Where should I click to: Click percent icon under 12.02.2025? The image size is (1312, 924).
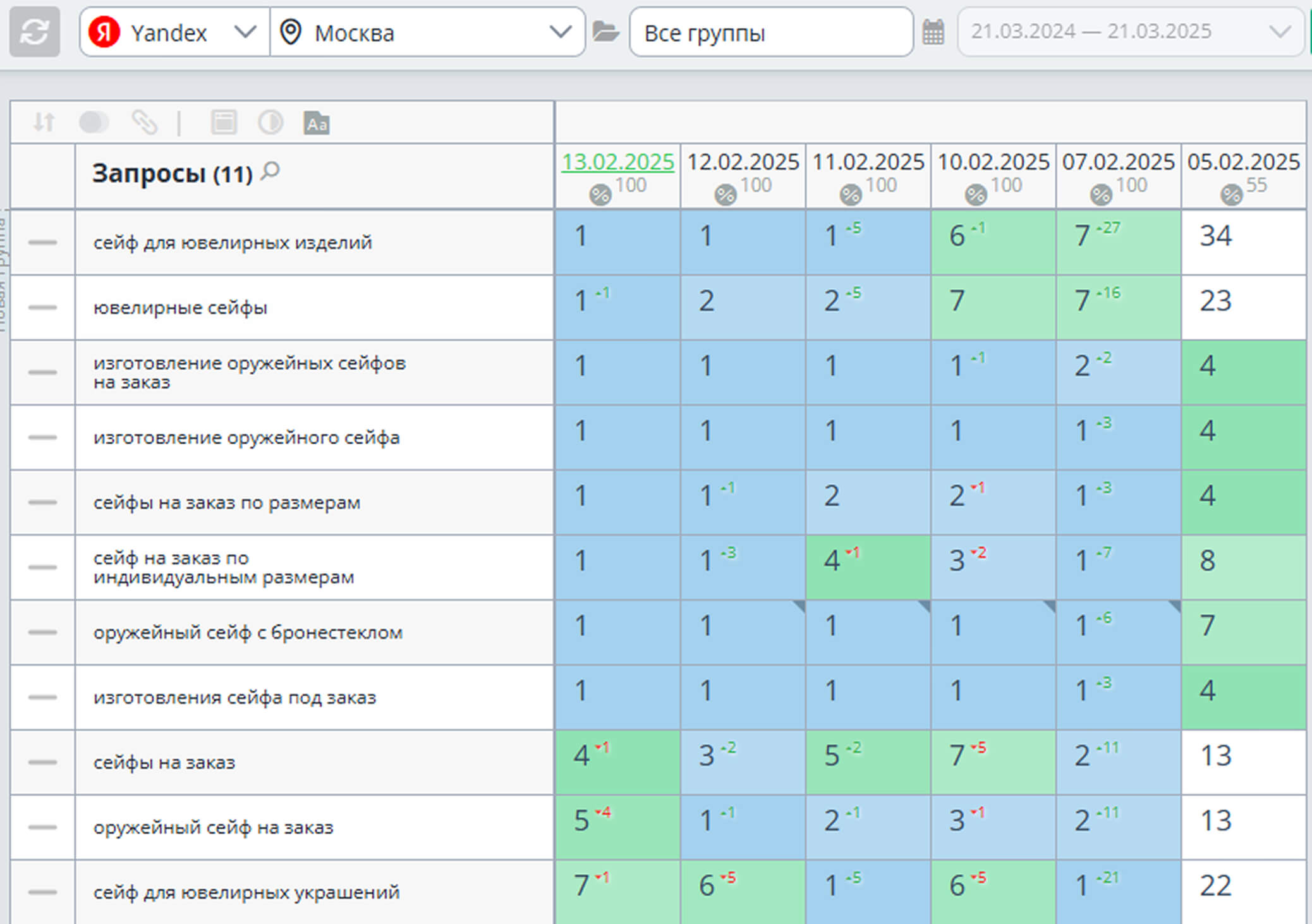725,194
